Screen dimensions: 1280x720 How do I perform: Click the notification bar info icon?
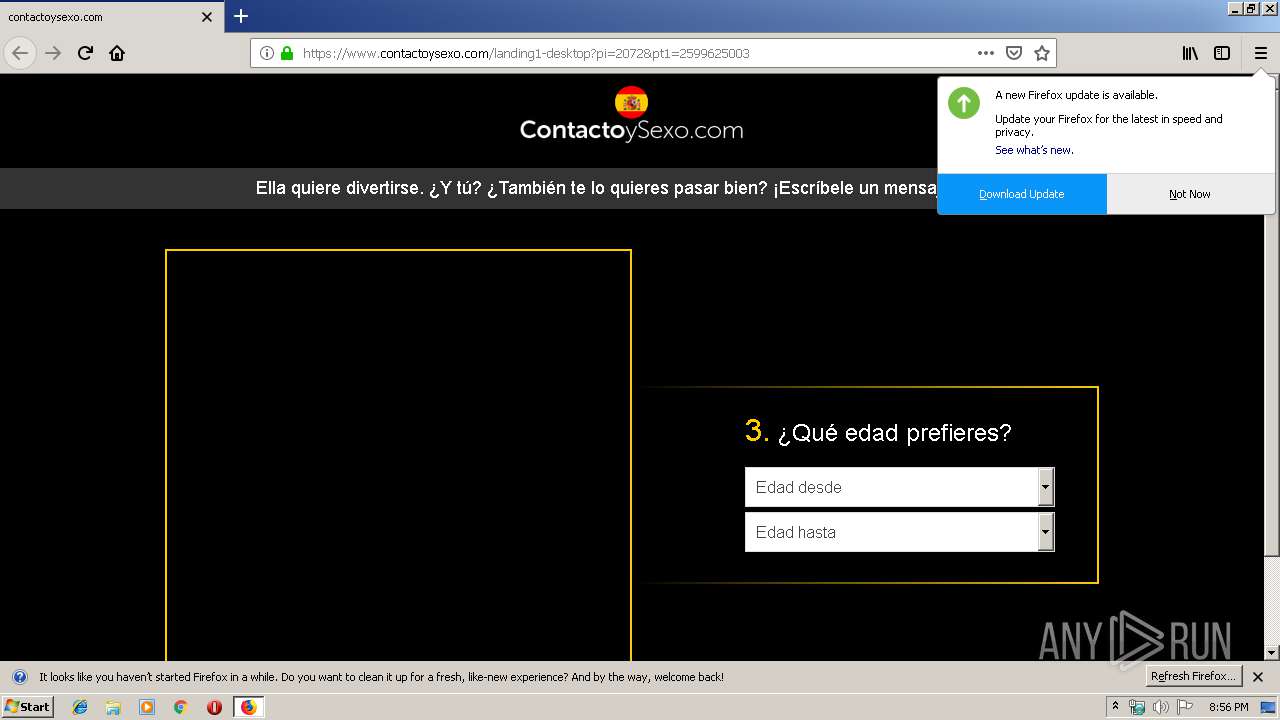pyautogui.click(x=19, y=677)
